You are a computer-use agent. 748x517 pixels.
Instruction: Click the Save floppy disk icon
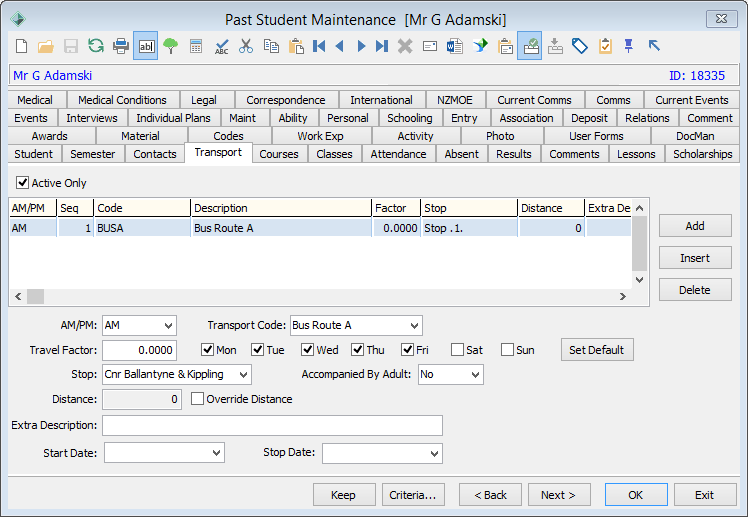[71, 46]
